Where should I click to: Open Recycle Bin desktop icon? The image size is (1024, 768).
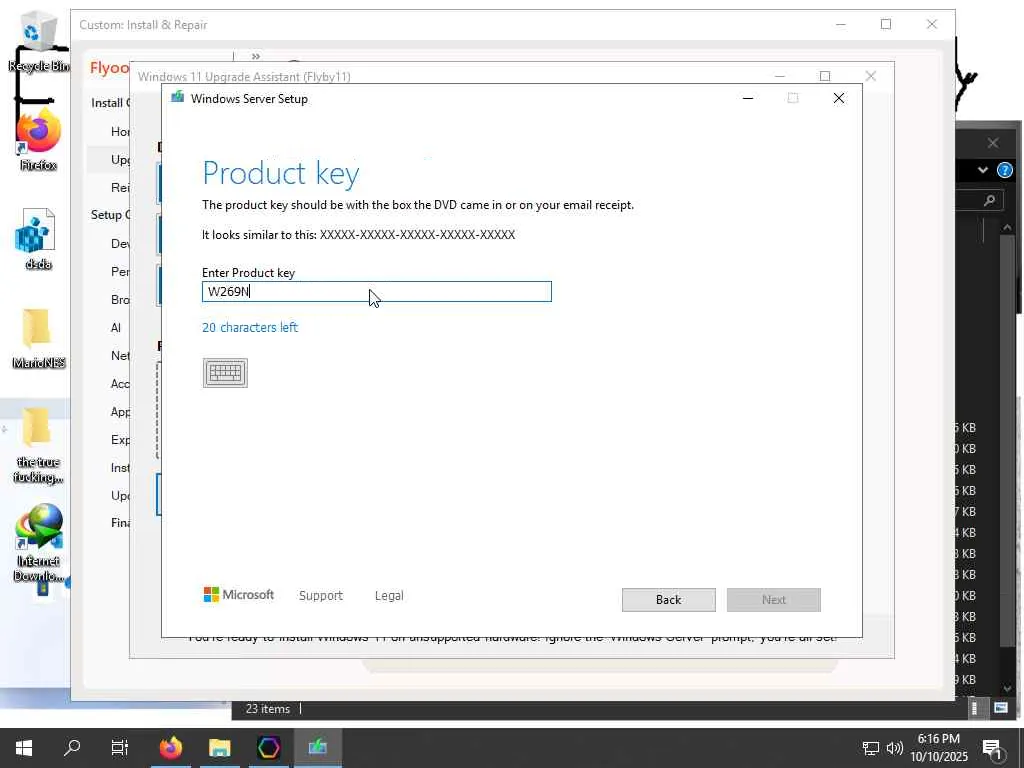pyautogui.click(x=39, y=41)
